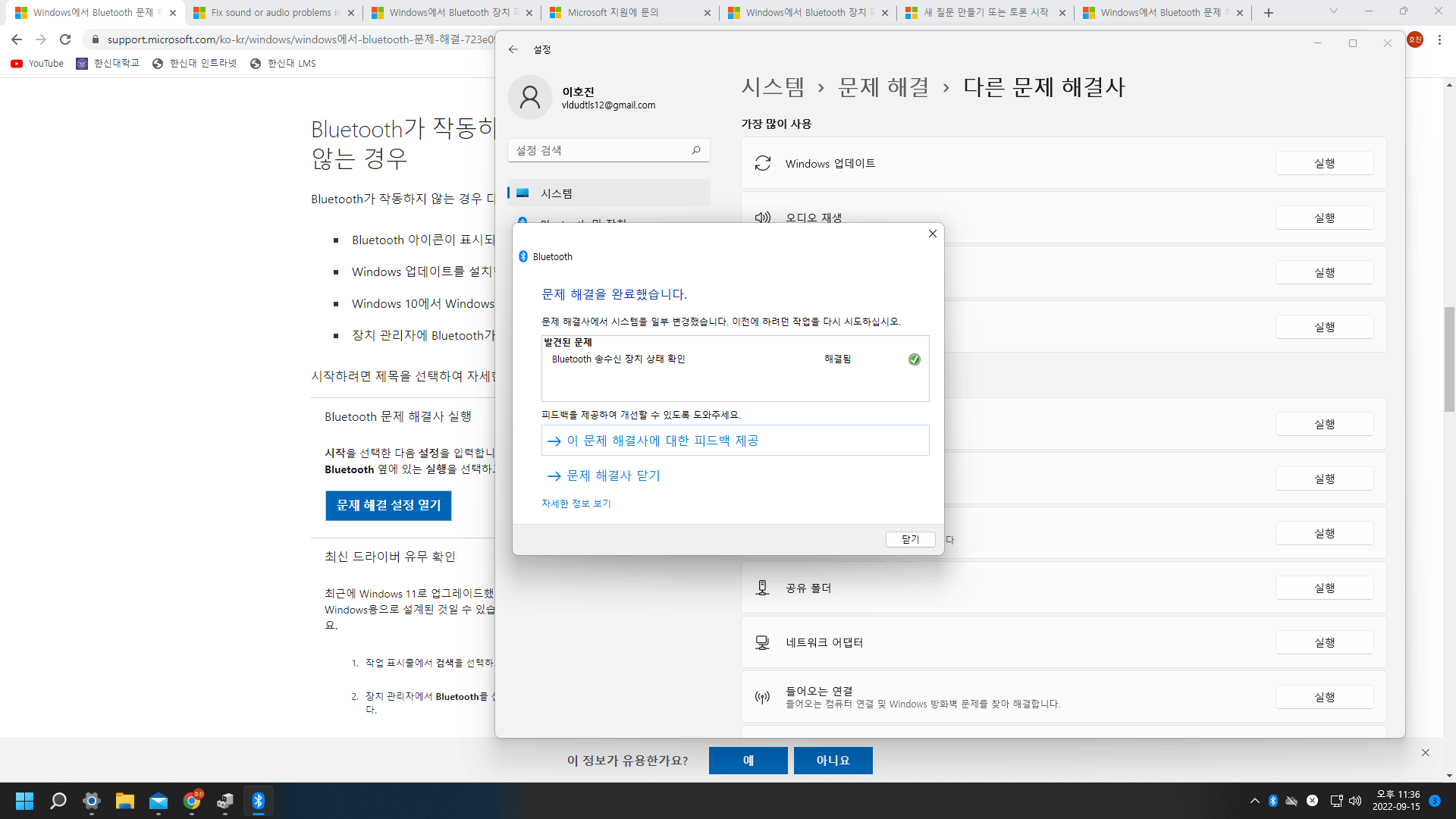This screenshot has width=1456, height=819.
Task: Open Bluetooth app in taskbar
Action: tap(258, 801)
